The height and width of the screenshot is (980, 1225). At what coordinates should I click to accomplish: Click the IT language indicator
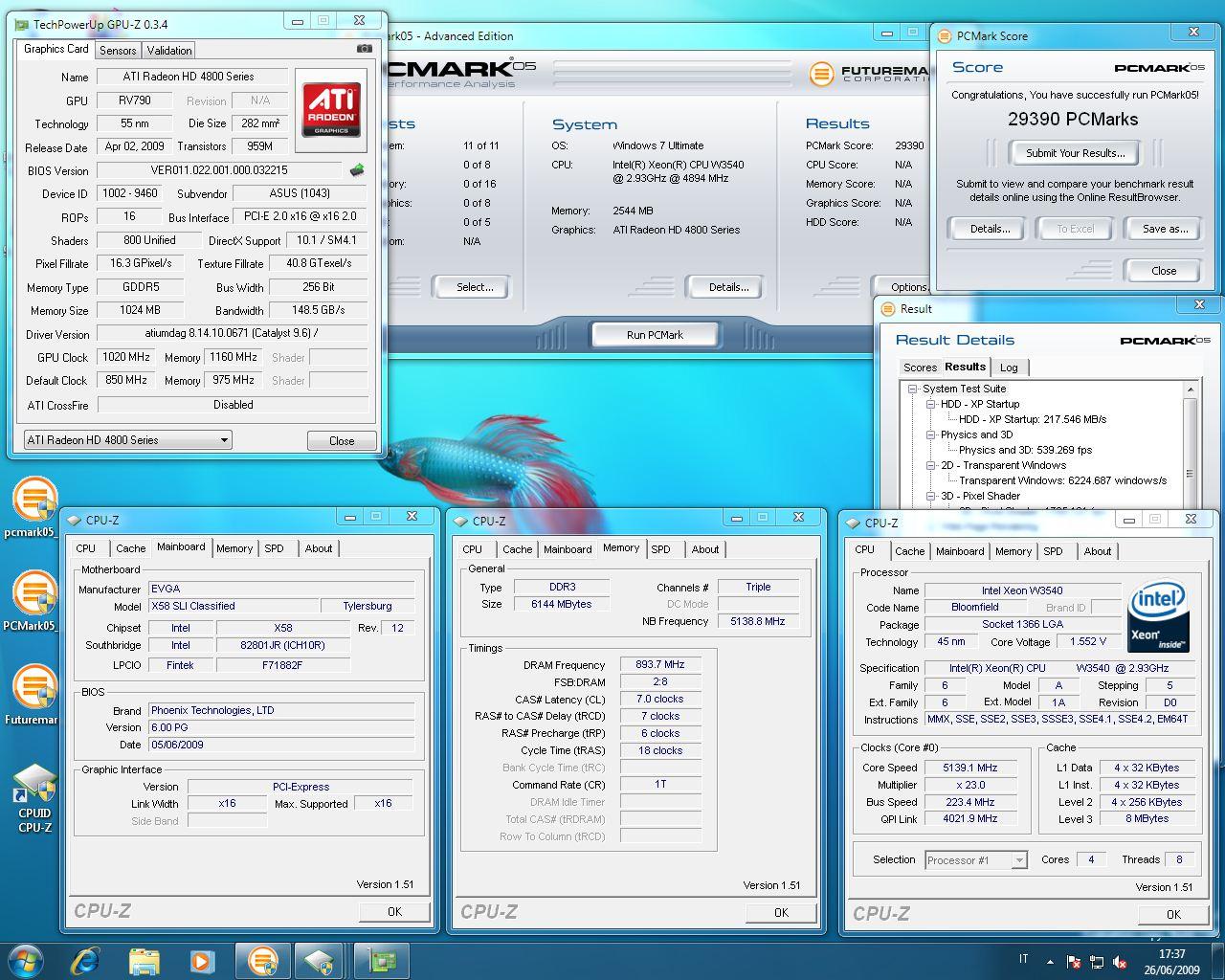(x=1023, y=959)
